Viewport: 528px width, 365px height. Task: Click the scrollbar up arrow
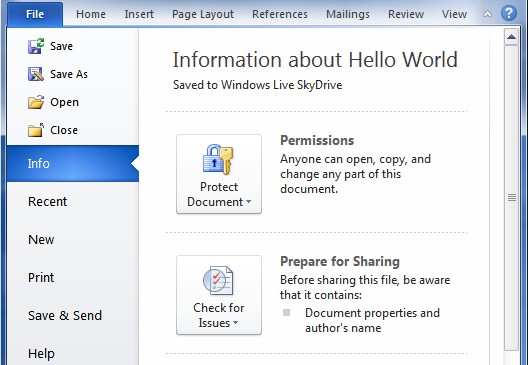tap(511, 37)
